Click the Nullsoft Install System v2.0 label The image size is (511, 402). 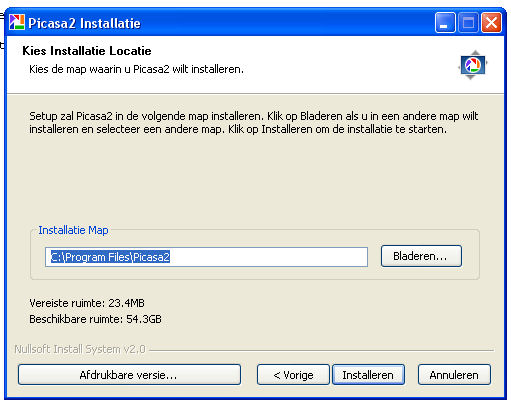(80, 349)
